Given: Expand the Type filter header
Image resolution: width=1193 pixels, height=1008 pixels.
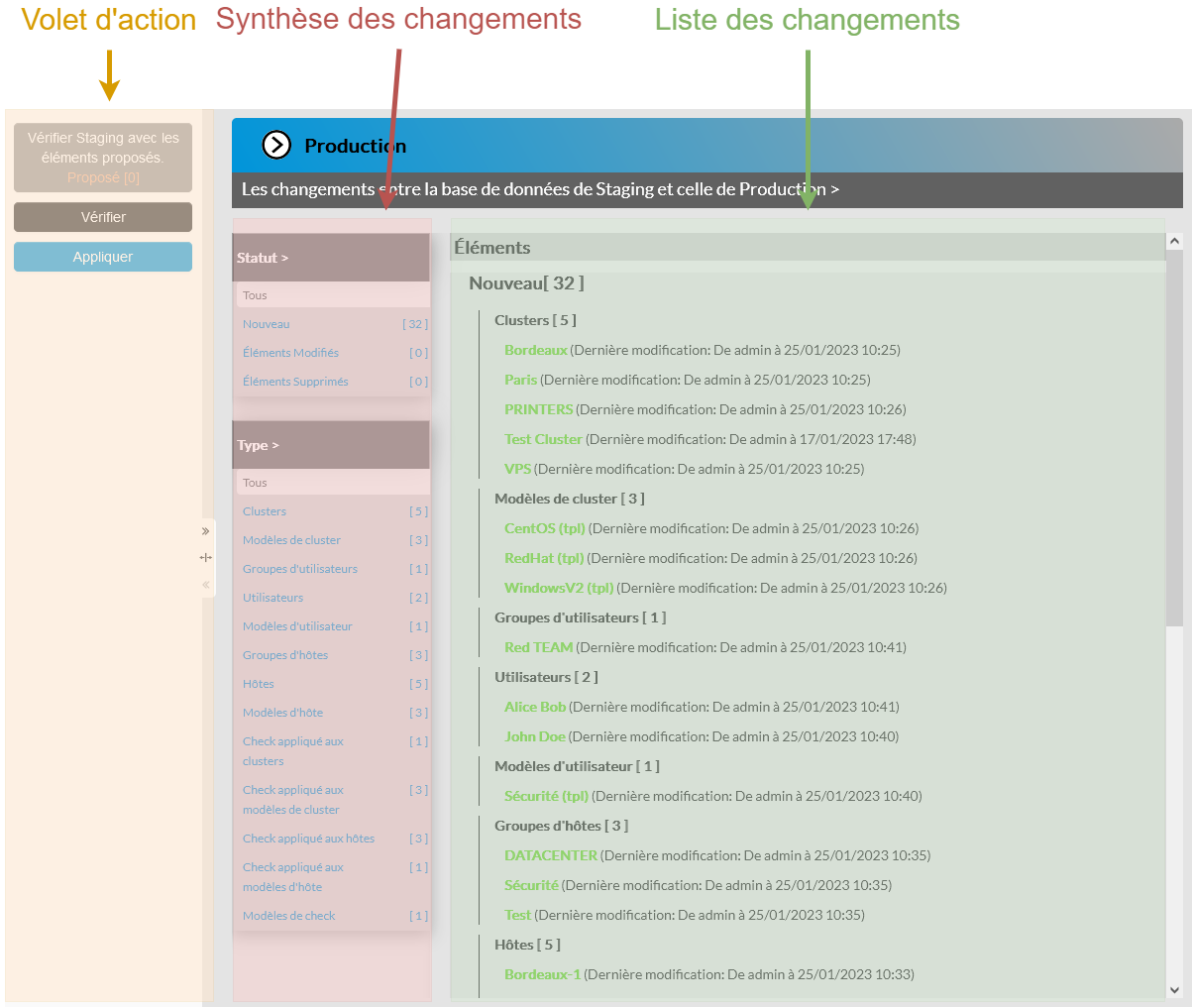Looking at the screenshot, I should (258, 445).
